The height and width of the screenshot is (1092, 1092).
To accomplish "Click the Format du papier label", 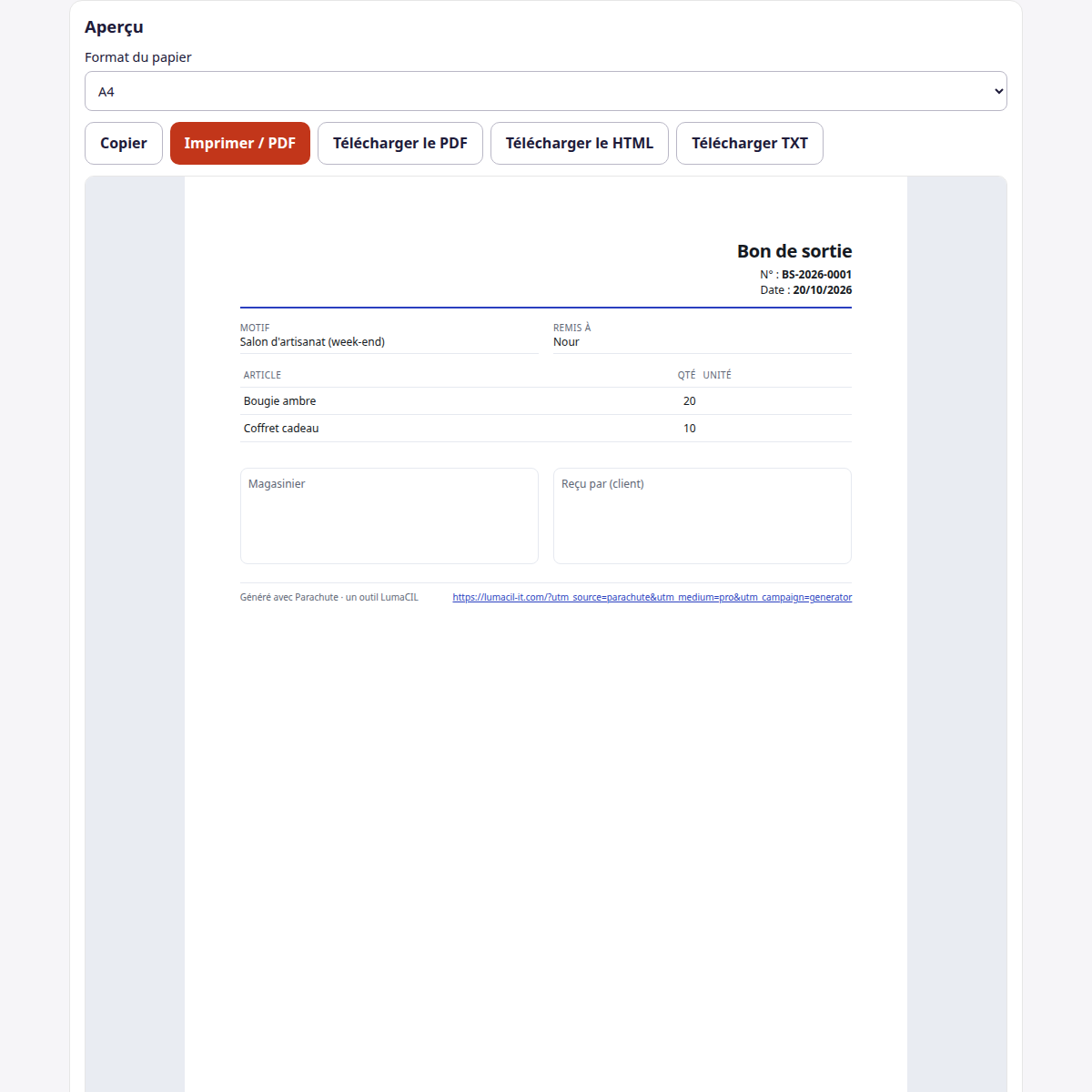I will tap(138, 57).
